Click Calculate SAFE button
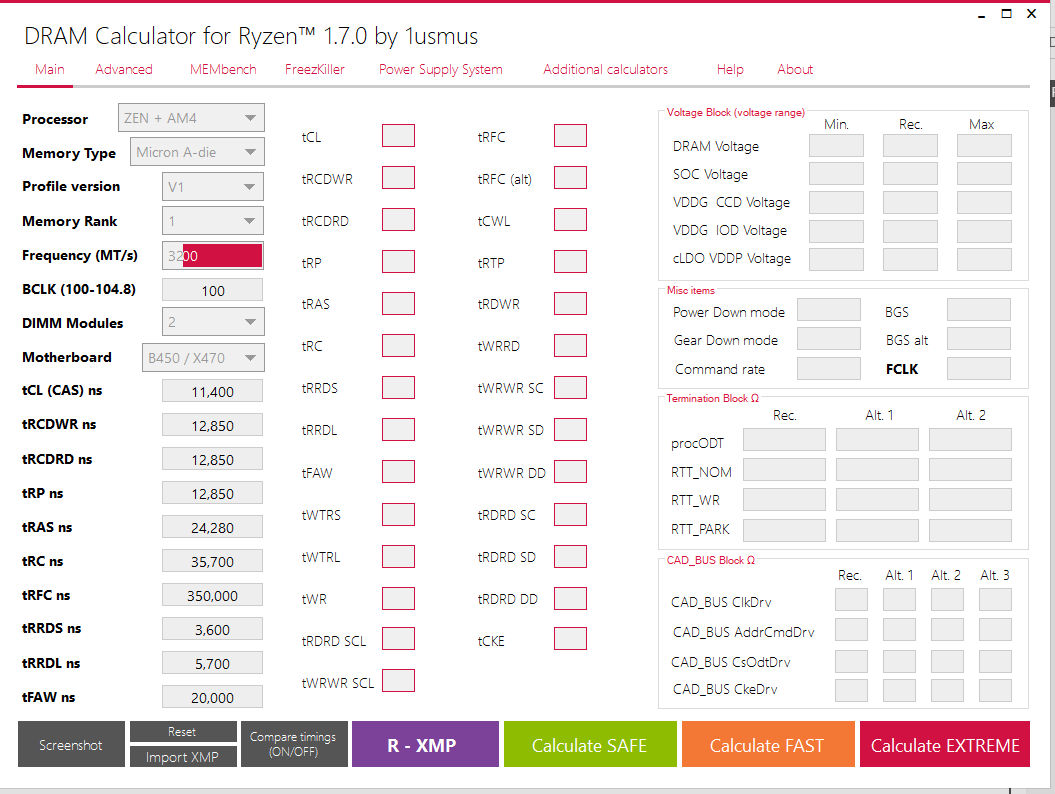The width and height of the screenshot is (1055, 794). point(590,744)
